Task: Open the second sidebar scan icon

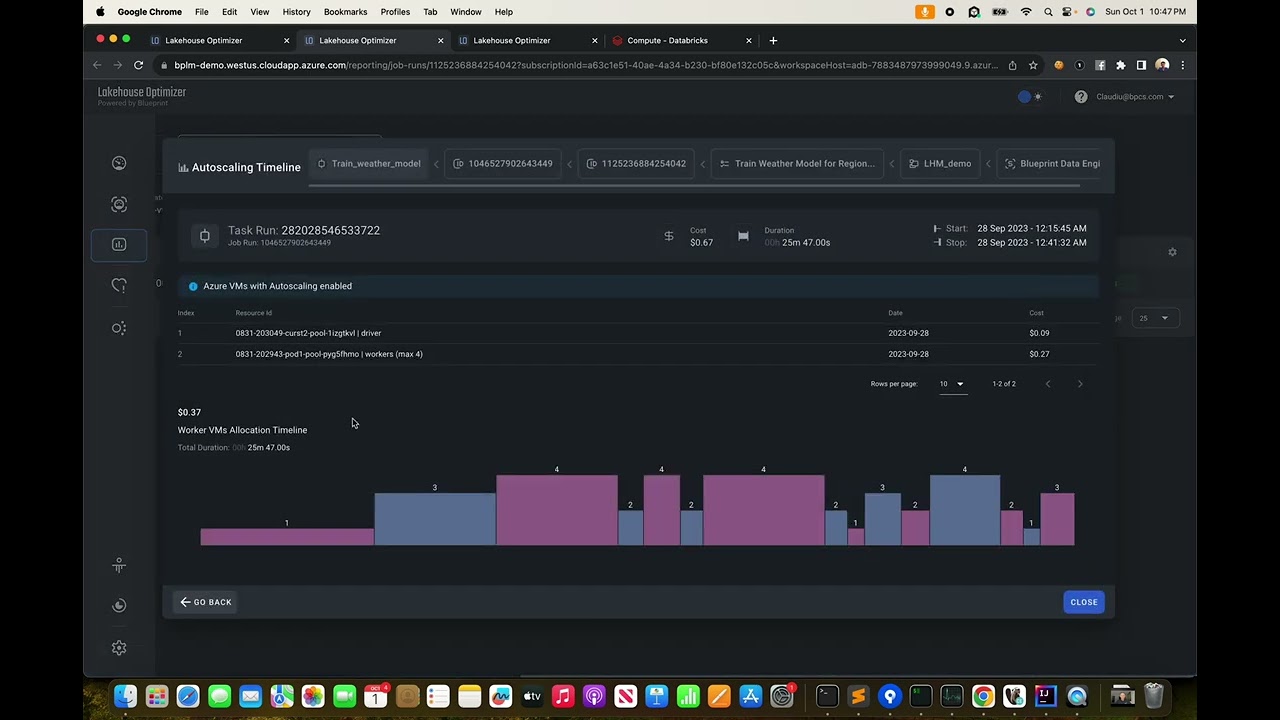Action: click(119, 204)
